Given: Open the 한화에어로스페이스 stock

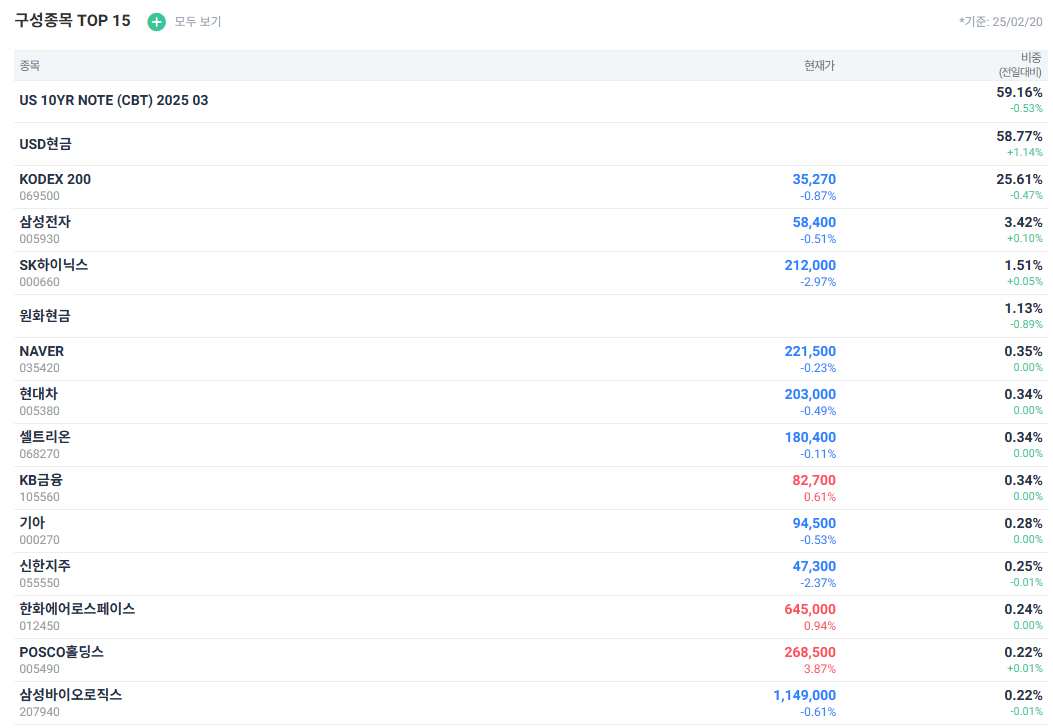Looking at the screenshot, I should (x=77, y=609).
